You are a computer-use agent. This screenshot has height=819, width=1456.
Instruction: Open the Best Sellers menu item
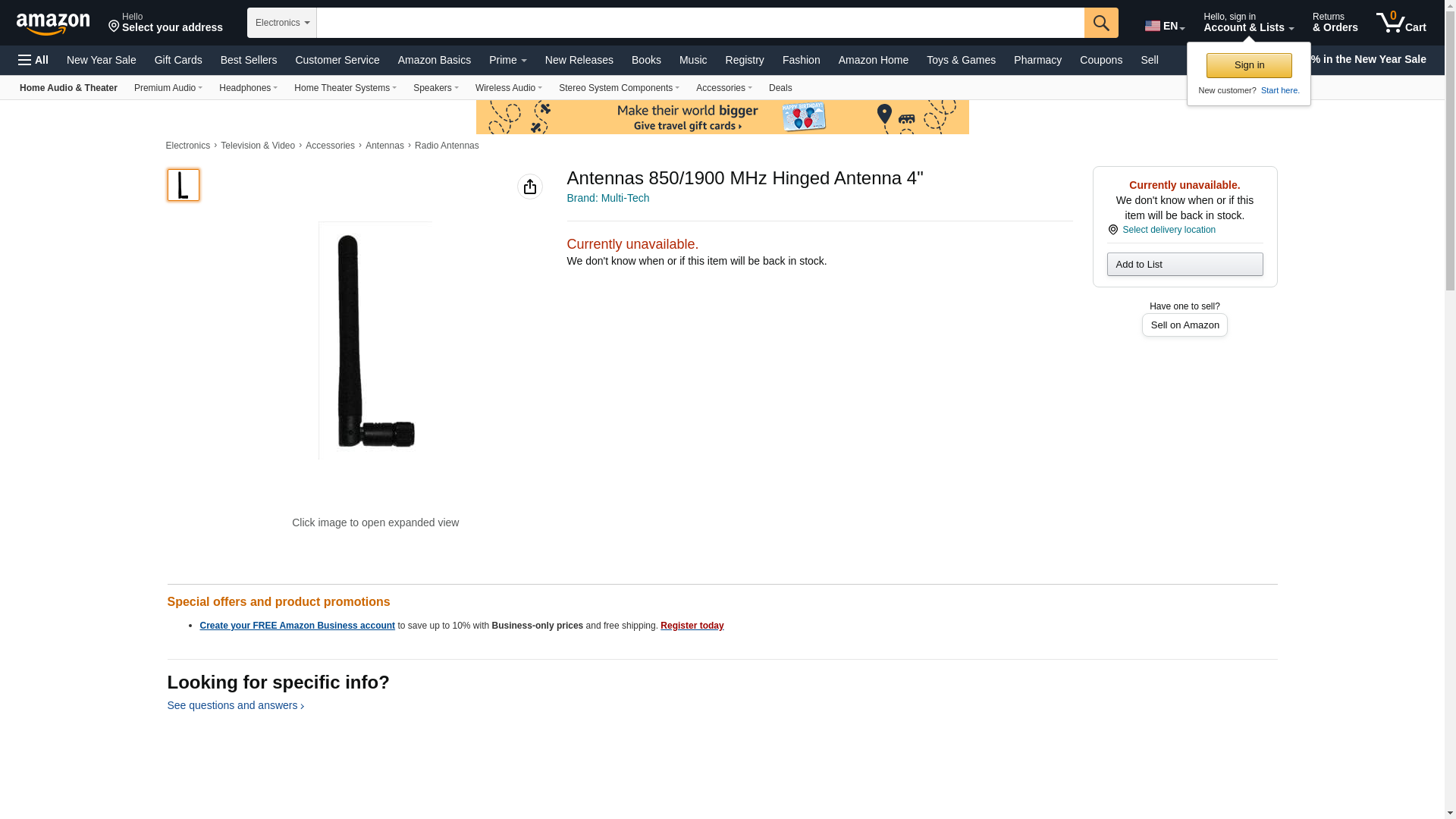pos(249,60)
